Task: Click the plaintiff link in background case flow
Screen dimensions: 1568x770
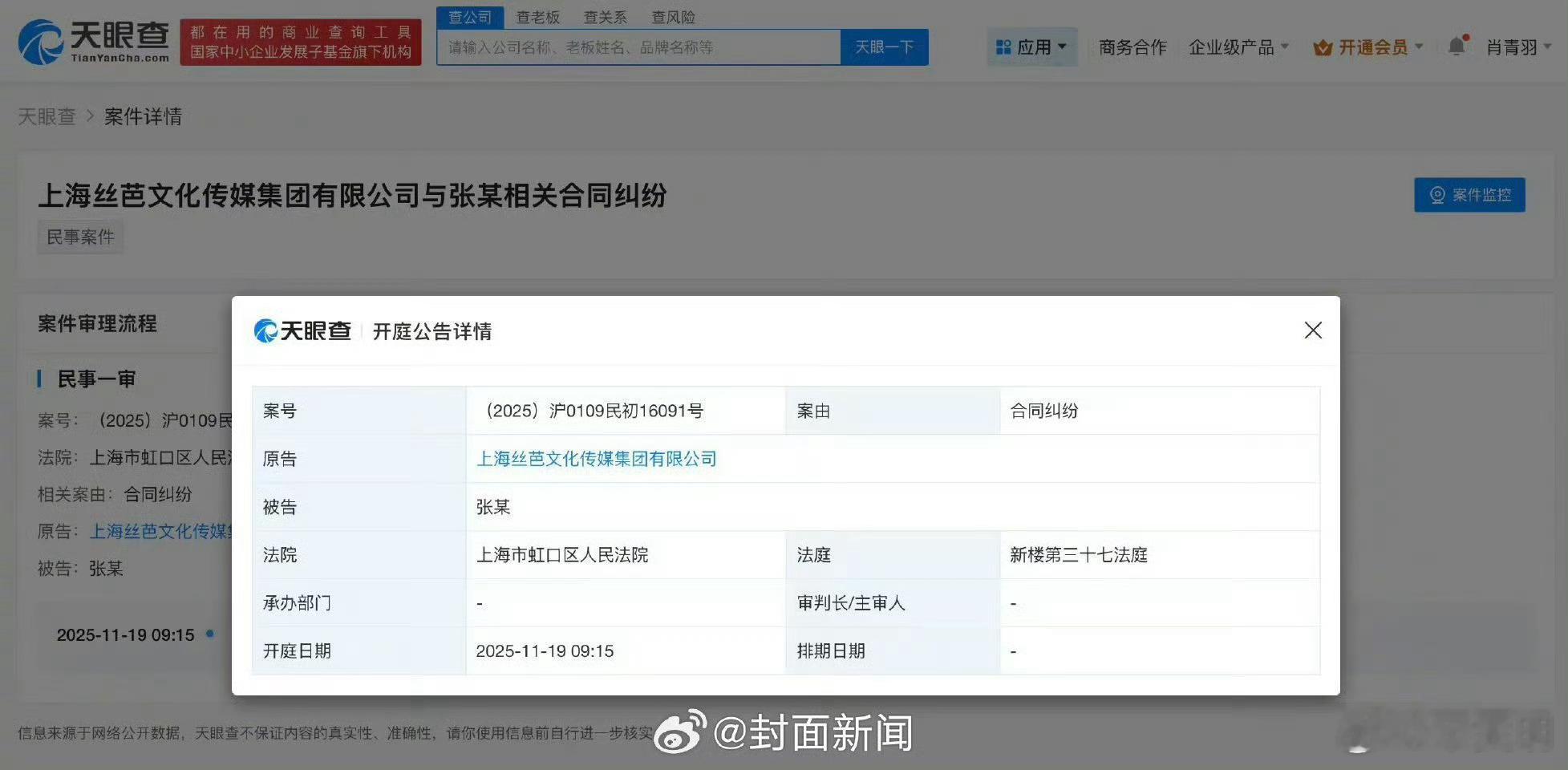Action: (x=161, y=531)
